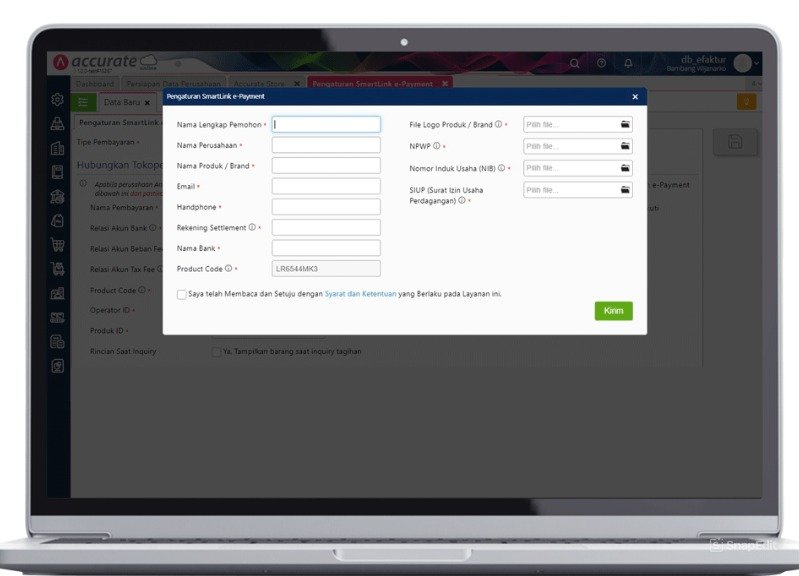Click the Handphone input field
Image resolution: width=799 pixels, height=576 pixels.
(326, 207)
